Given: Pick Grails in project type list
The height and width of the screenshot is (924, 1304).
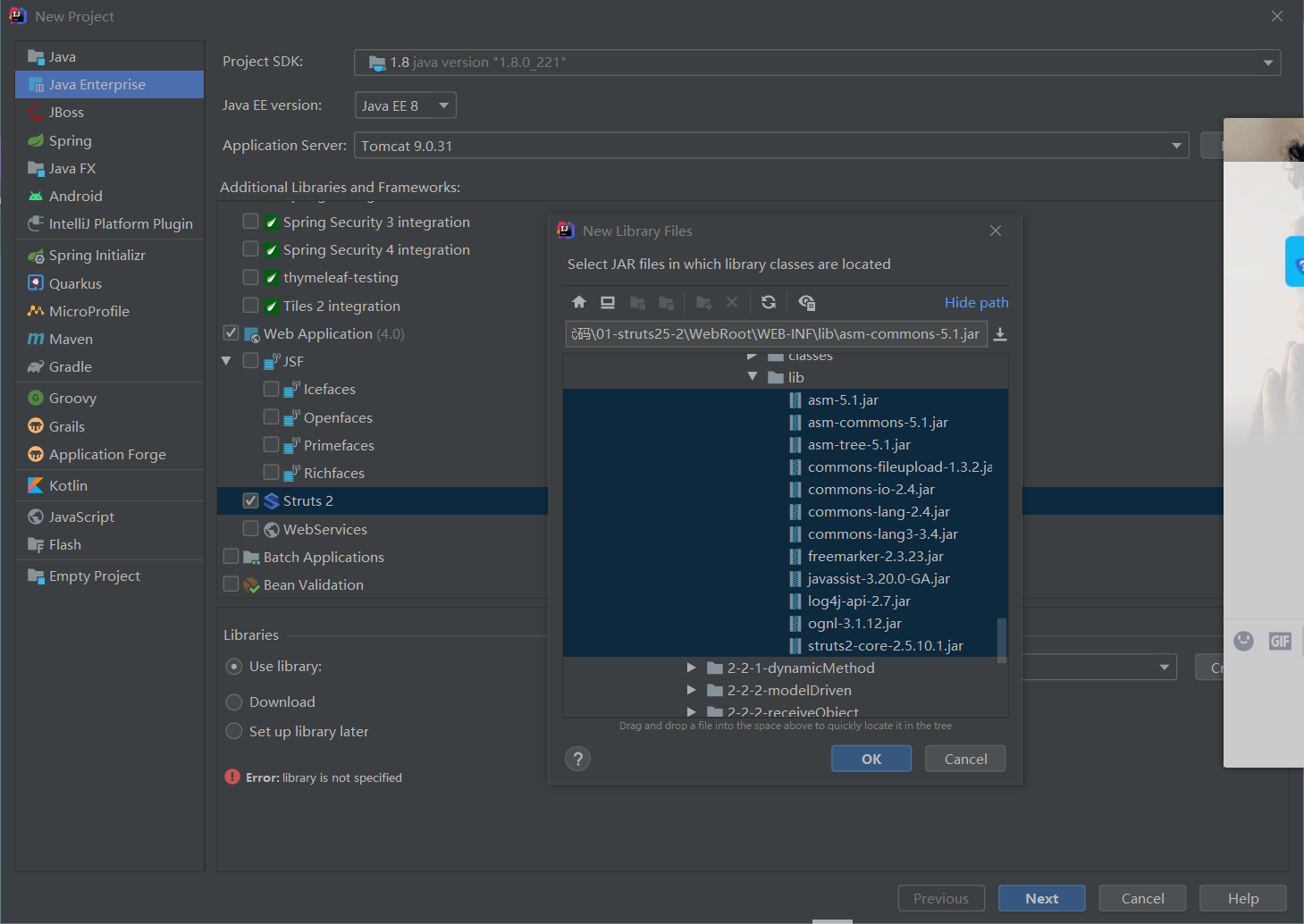Looking at the screenshot, I should [109, 426].
